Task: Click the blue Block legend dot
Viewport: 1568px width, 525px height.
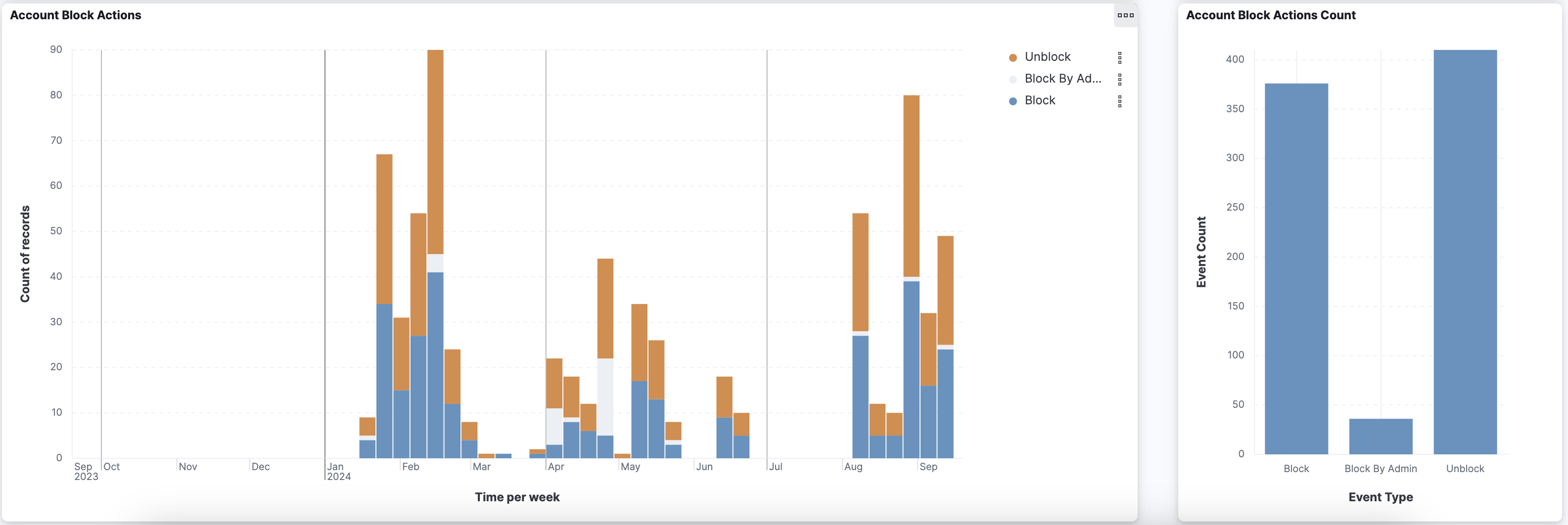Action: pos(1012,100)
